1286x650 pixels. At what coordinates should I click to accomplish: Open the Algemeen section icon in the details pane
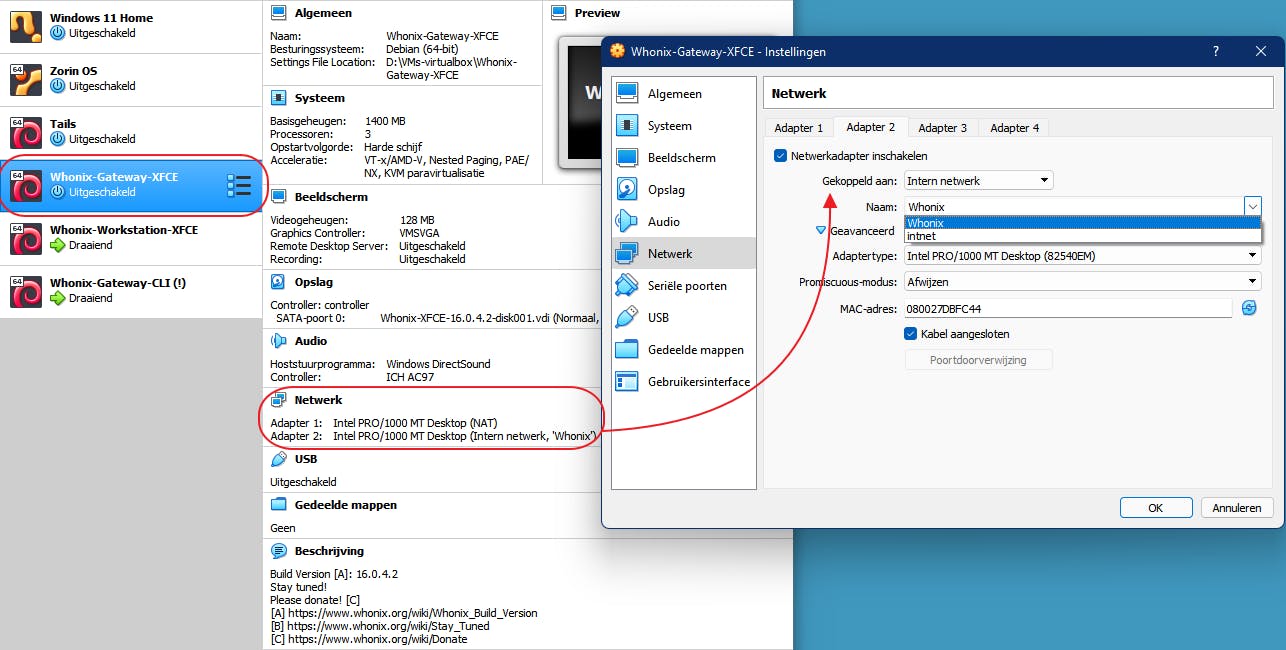tap(279, 14)
